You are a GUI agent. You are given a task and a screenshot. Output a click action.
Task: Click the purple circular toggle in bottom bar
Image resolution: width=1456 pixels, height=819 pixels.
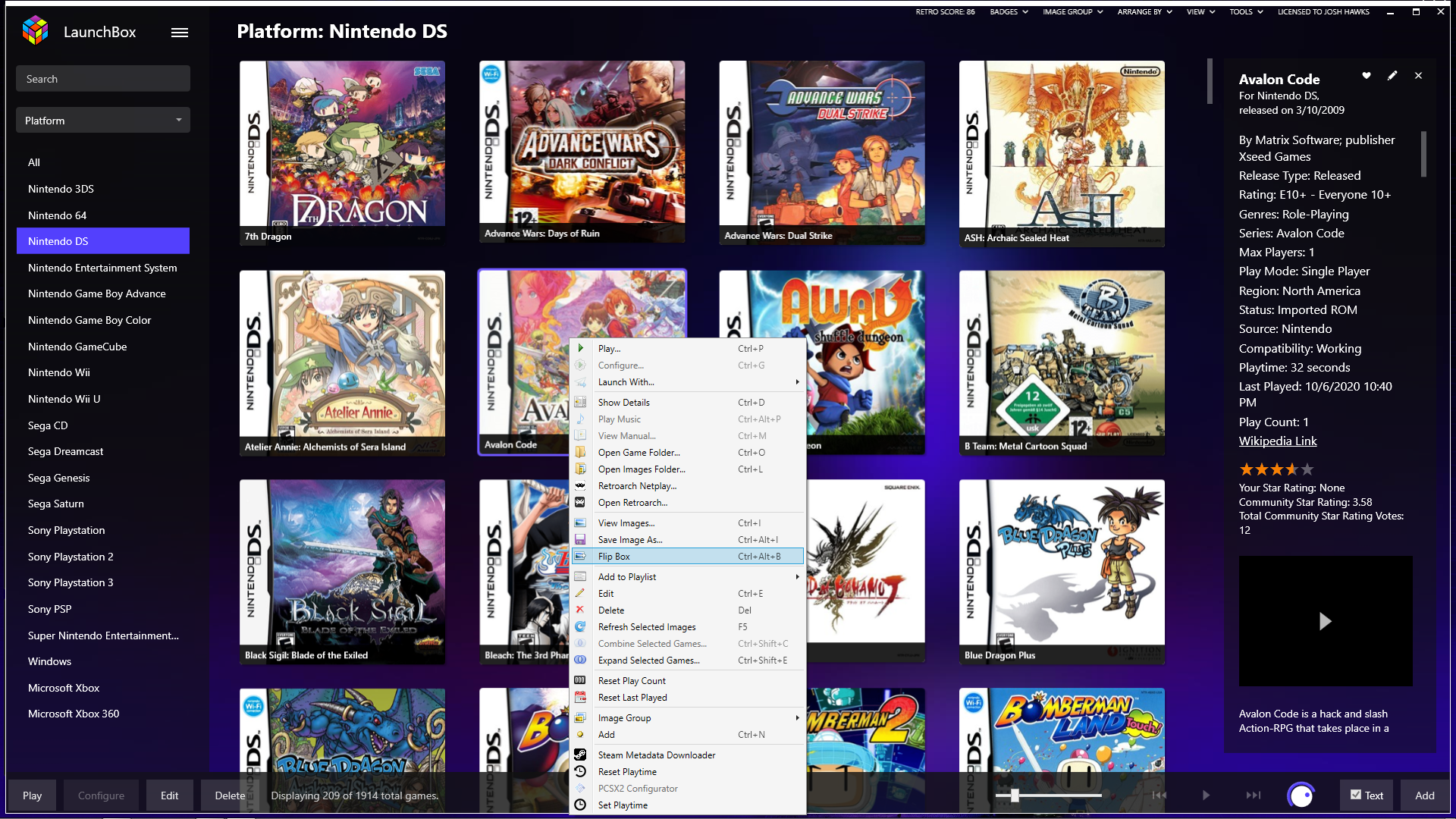1301,795
